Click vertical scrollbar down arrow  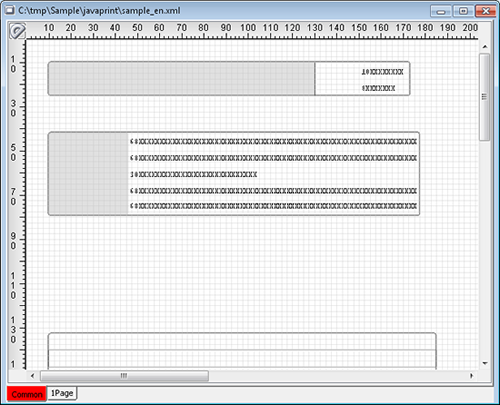click(x=485, y=363)
